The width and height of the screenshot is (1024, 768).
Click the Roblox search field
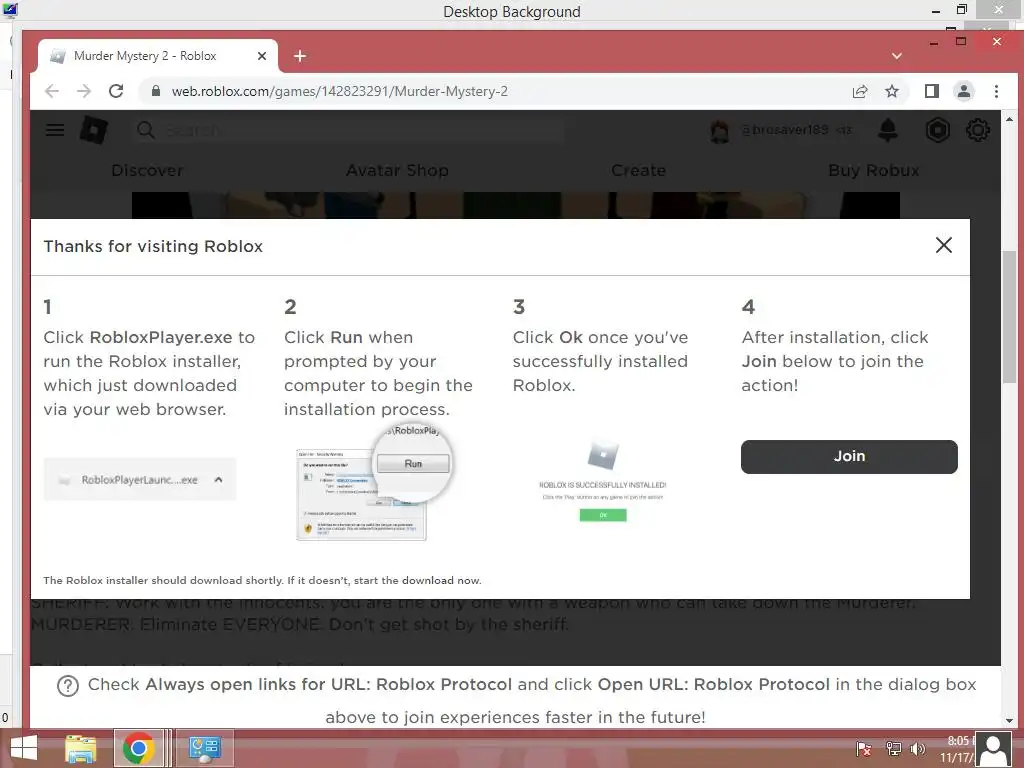pos(349,130)
